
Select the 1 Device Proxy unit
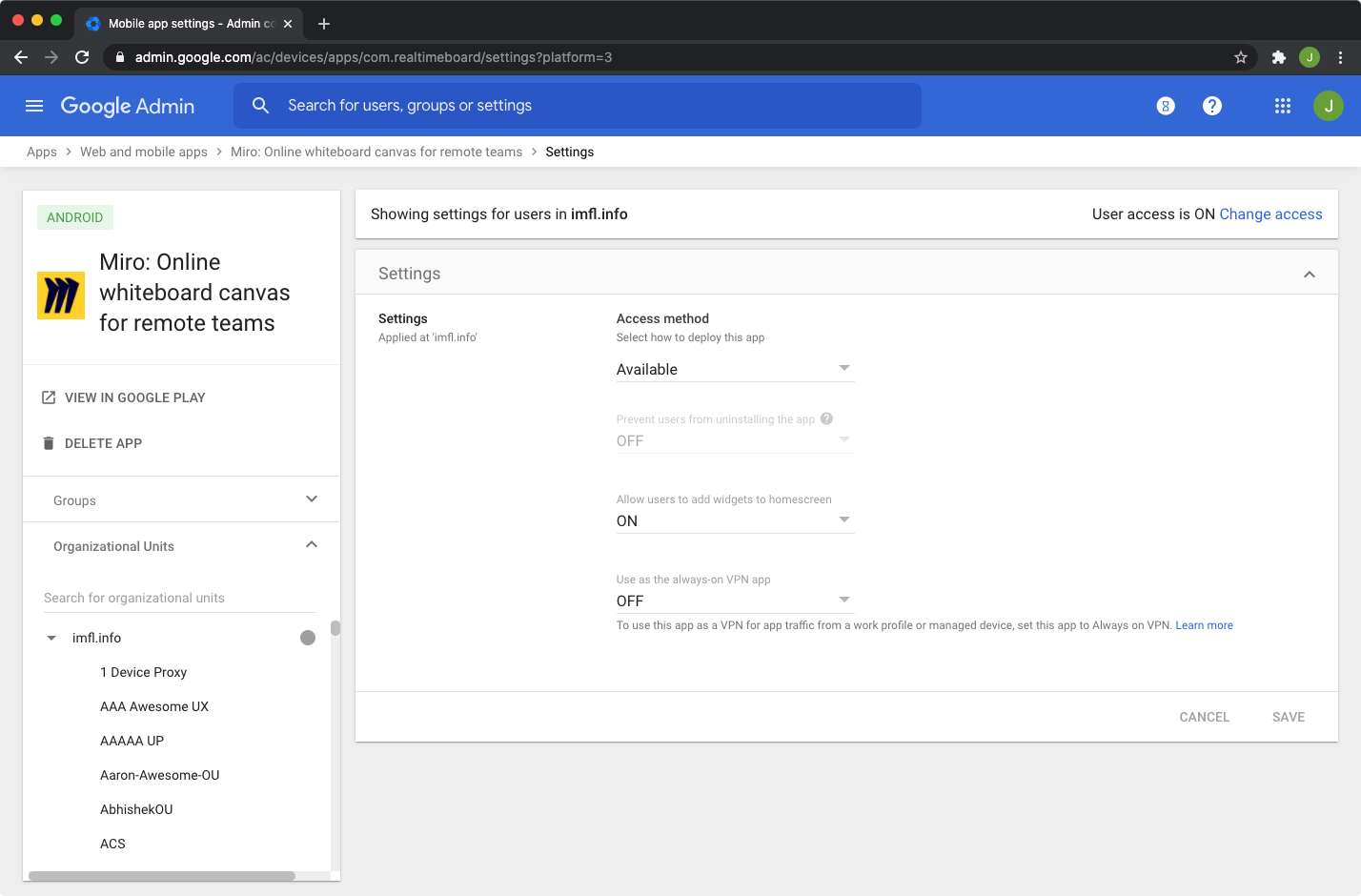pos(143,672)
